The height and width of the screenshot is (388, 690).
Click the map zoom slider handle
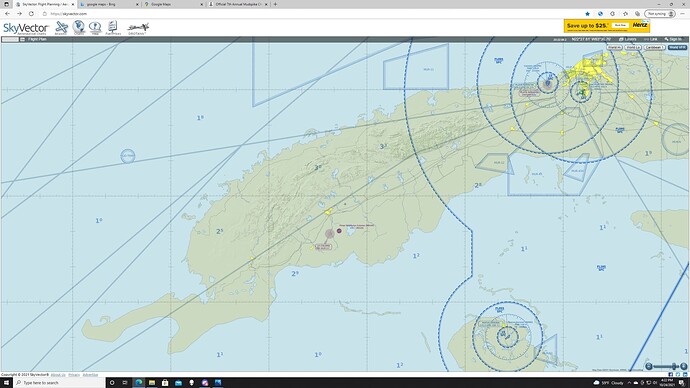[675, 366]
